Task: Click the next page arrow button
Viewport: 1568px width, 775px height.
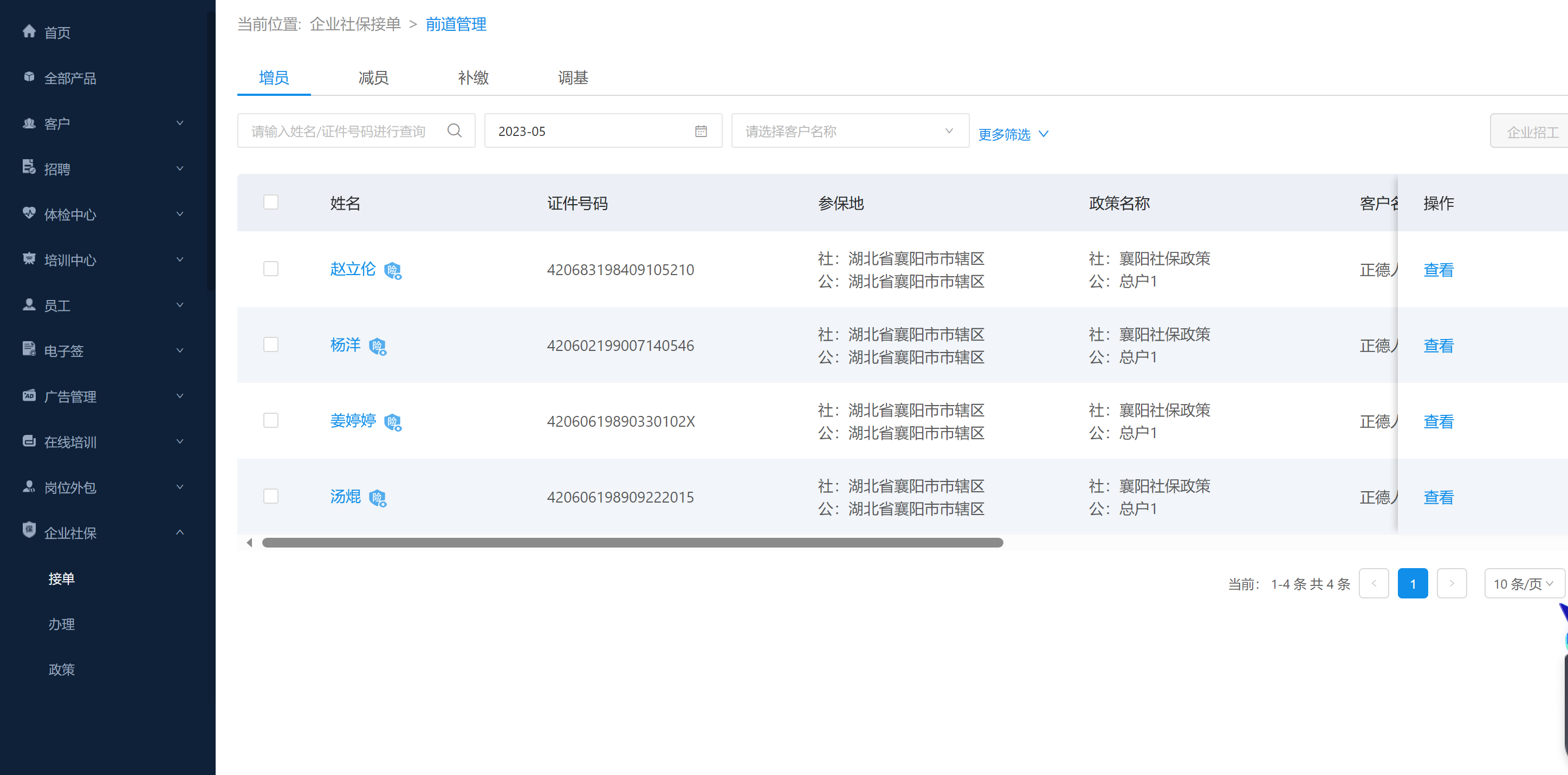Action: coord(1451,583)
